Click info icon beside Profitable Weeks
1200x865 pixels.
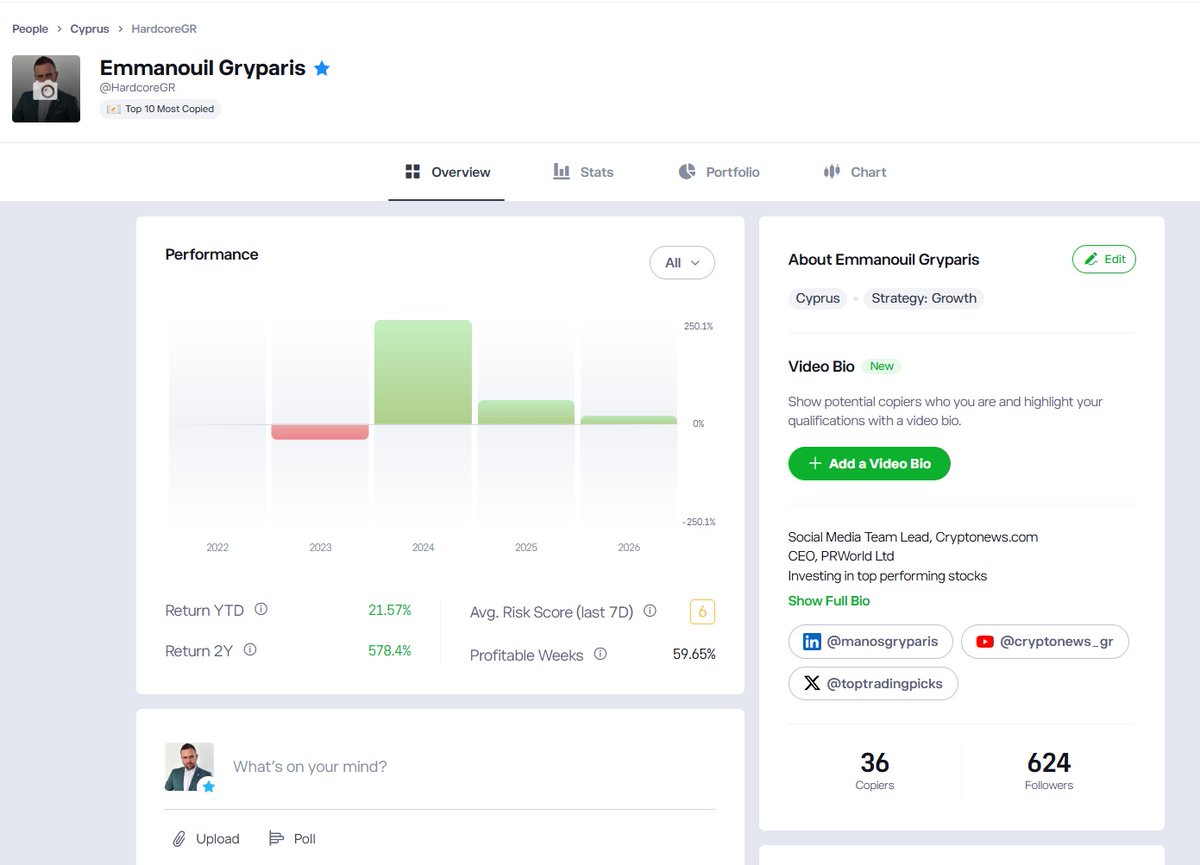600,654
